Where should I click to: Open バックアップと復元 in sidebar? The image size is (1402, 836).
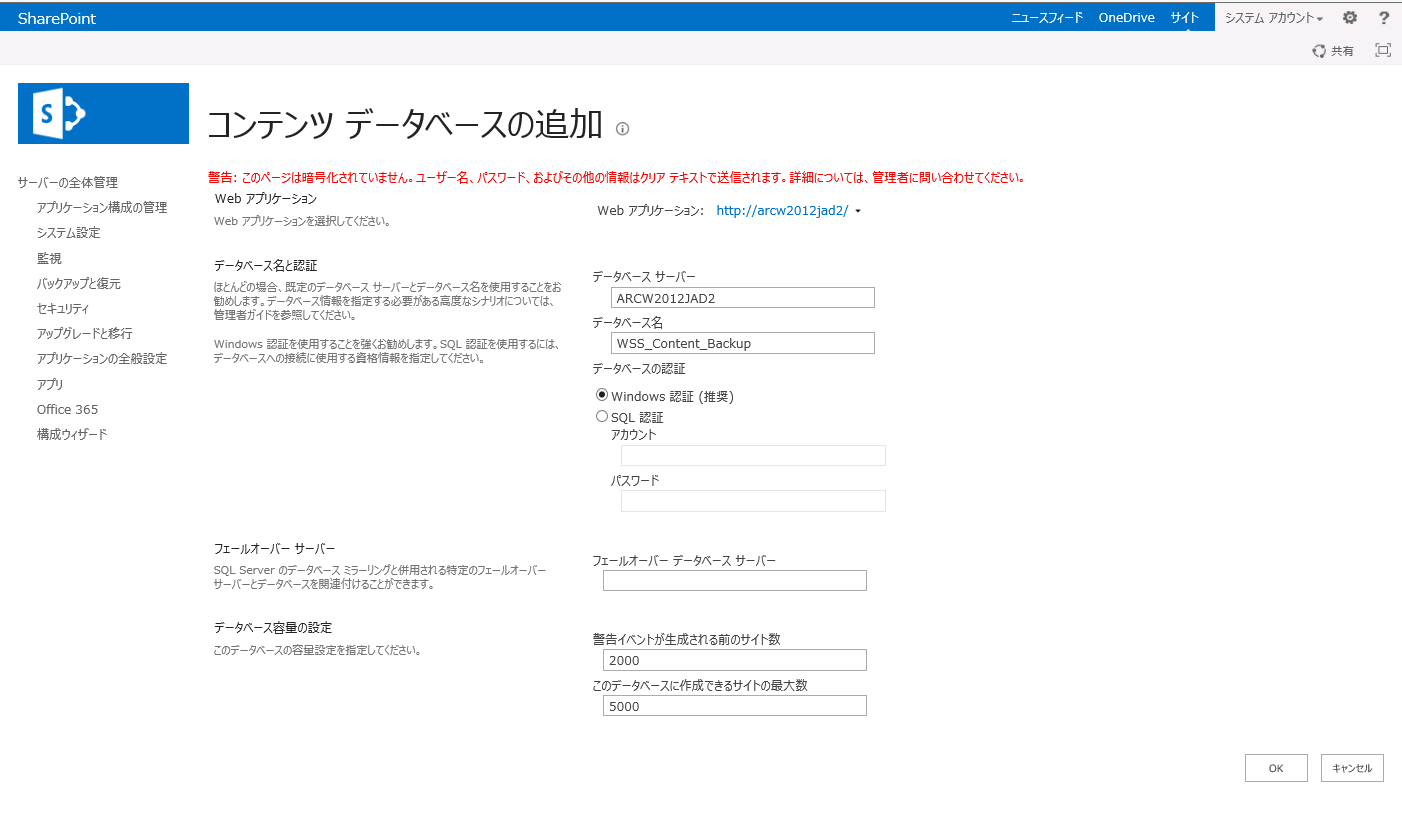click(x=79, y=283)
